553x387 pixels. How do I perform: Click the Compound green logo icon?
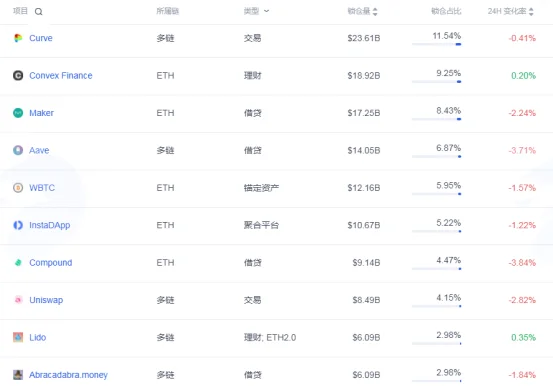point(18,262)
